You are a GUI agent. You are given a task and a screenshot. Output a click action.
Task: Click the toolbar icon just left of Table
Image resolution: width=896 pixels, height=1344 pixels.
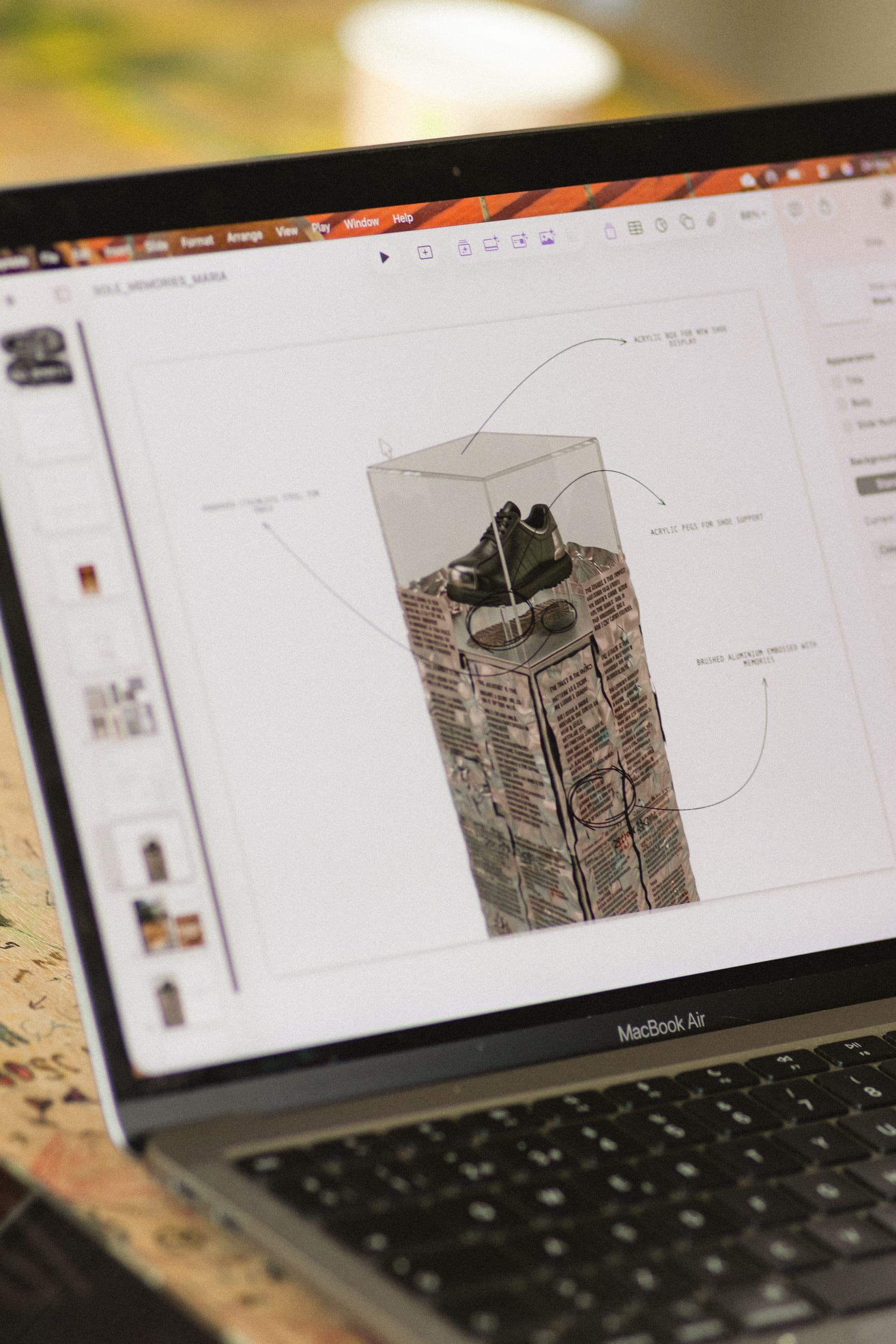pyautogui.click(x=610, y=231)
